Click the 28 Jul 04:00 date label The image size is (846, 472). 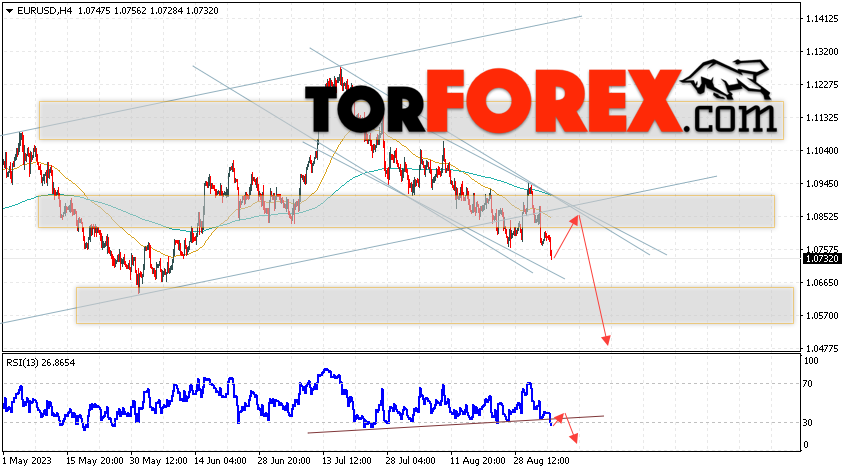point(411,461)
